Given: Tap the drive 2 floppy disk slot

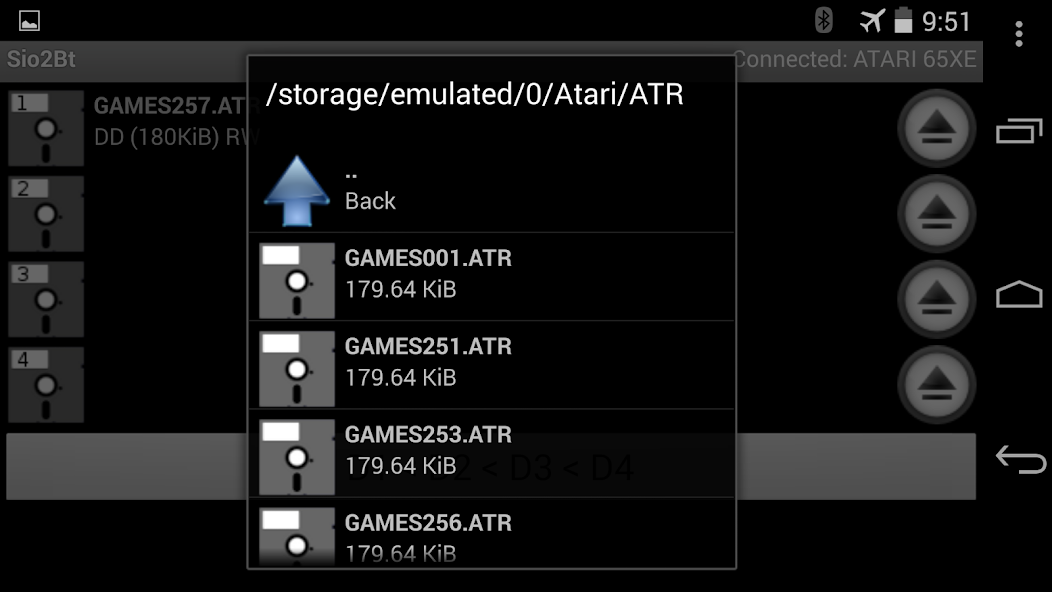Looking at the screenshot, I should 46,214.
